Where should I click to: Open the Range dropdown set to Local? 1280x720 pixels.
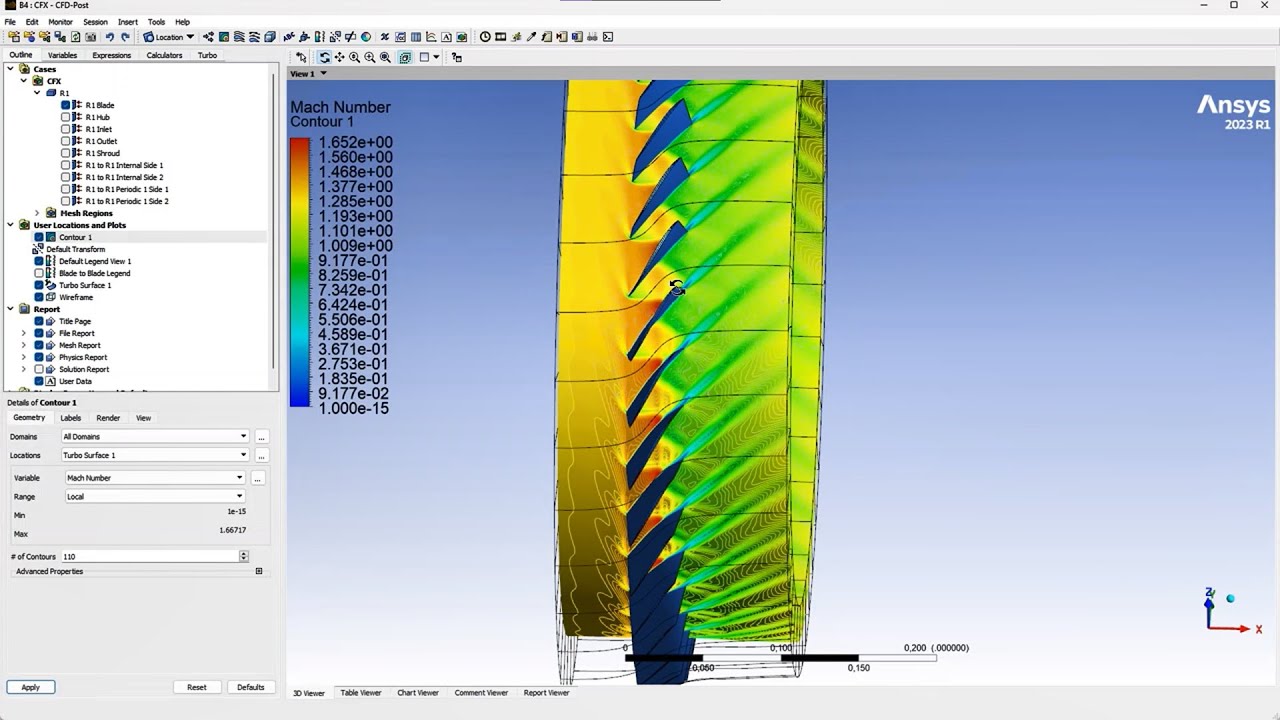tap(155, 496)
